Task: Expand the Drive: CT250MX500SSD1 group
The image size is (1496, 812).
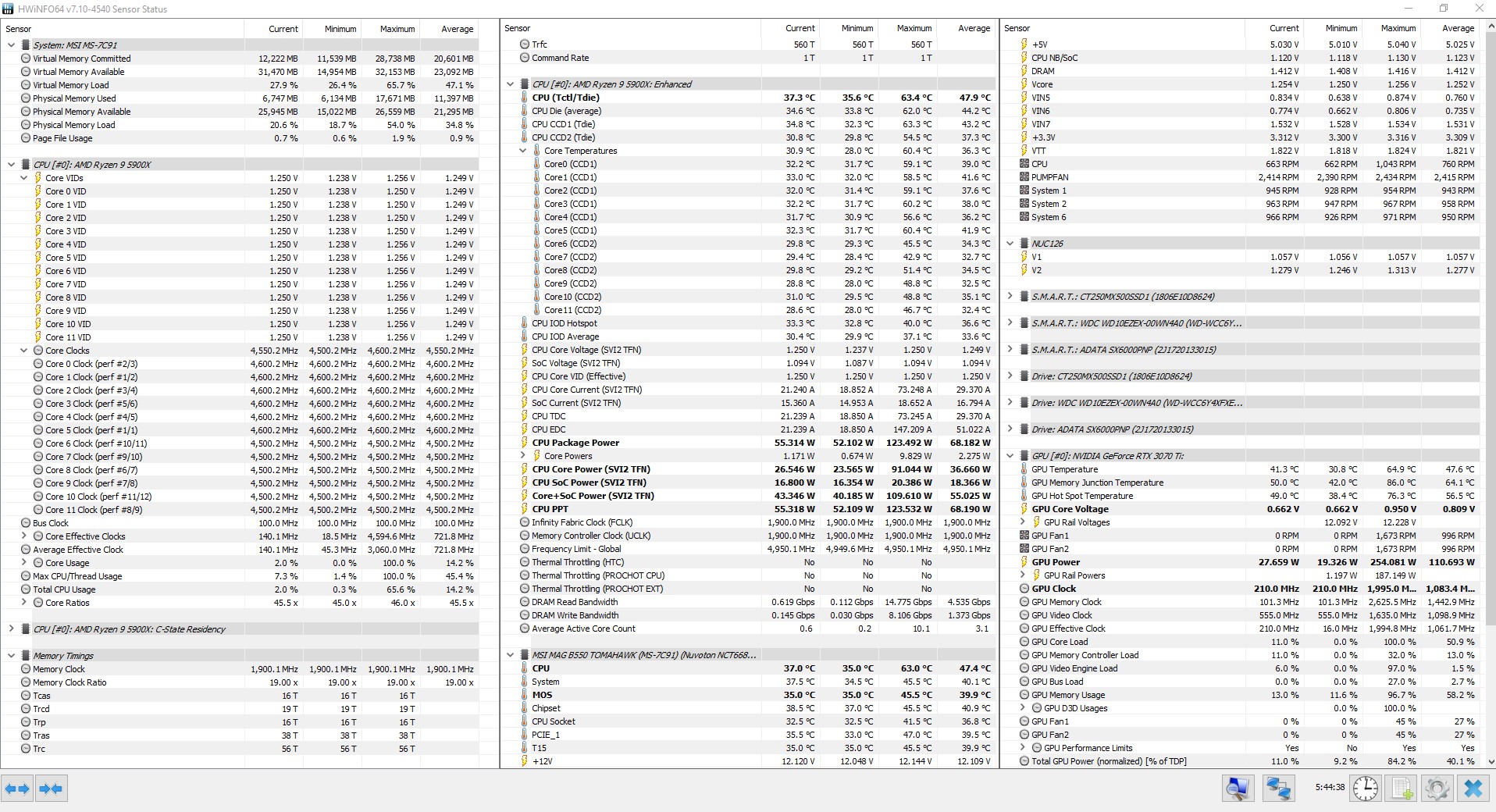Action: (1010, 376)
